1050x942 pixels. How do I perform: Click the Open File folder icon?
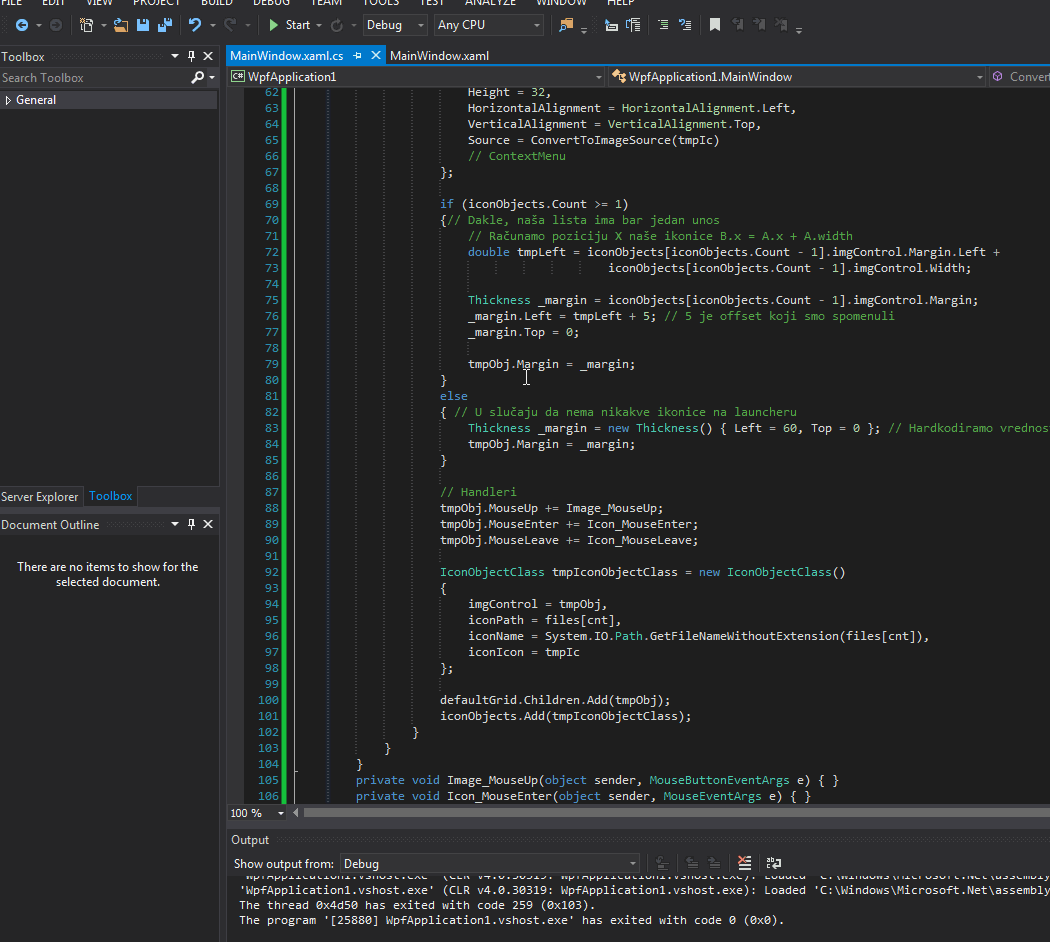coord(121,25)
